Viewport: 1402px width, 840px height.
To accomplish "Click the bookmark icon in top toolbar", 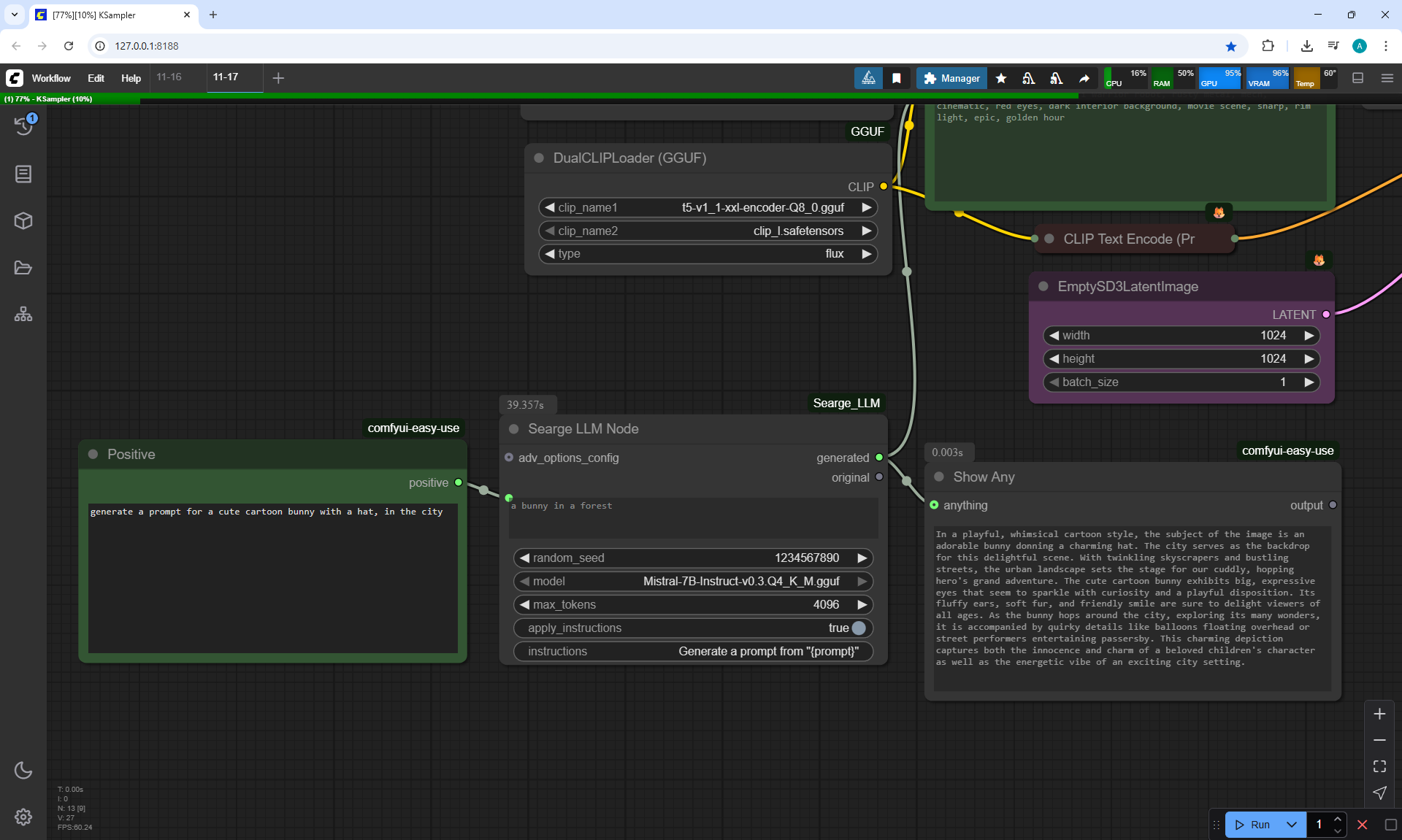I will 897,78.
